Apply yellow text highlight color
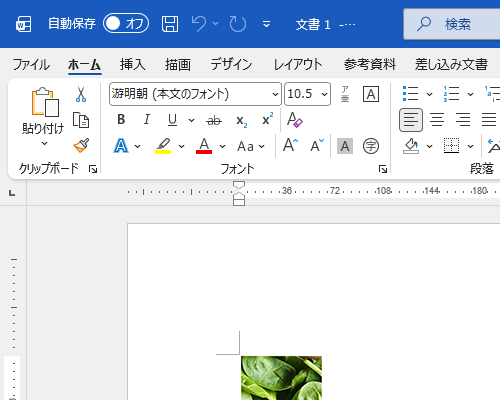Image resolution: width=500 pixels, height=400 pixels. pyautogui.click(x=163, y=146)
